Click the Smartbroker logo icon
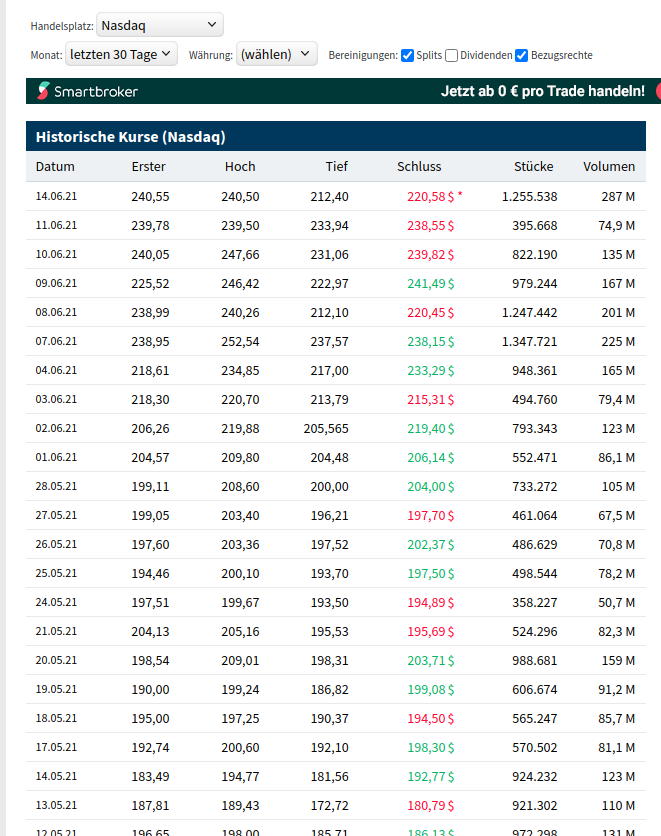The width and height of the screenshot is (661, 836). pos(43,92)
